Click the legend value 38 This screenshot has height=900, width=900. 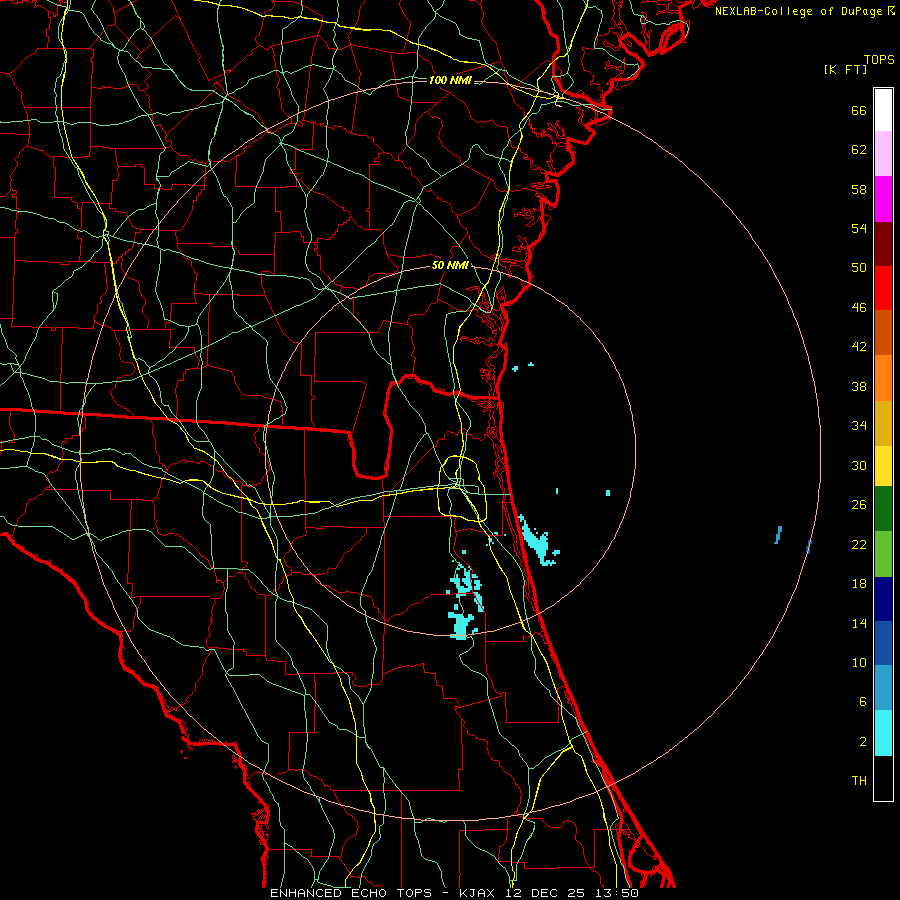(859, 386)
